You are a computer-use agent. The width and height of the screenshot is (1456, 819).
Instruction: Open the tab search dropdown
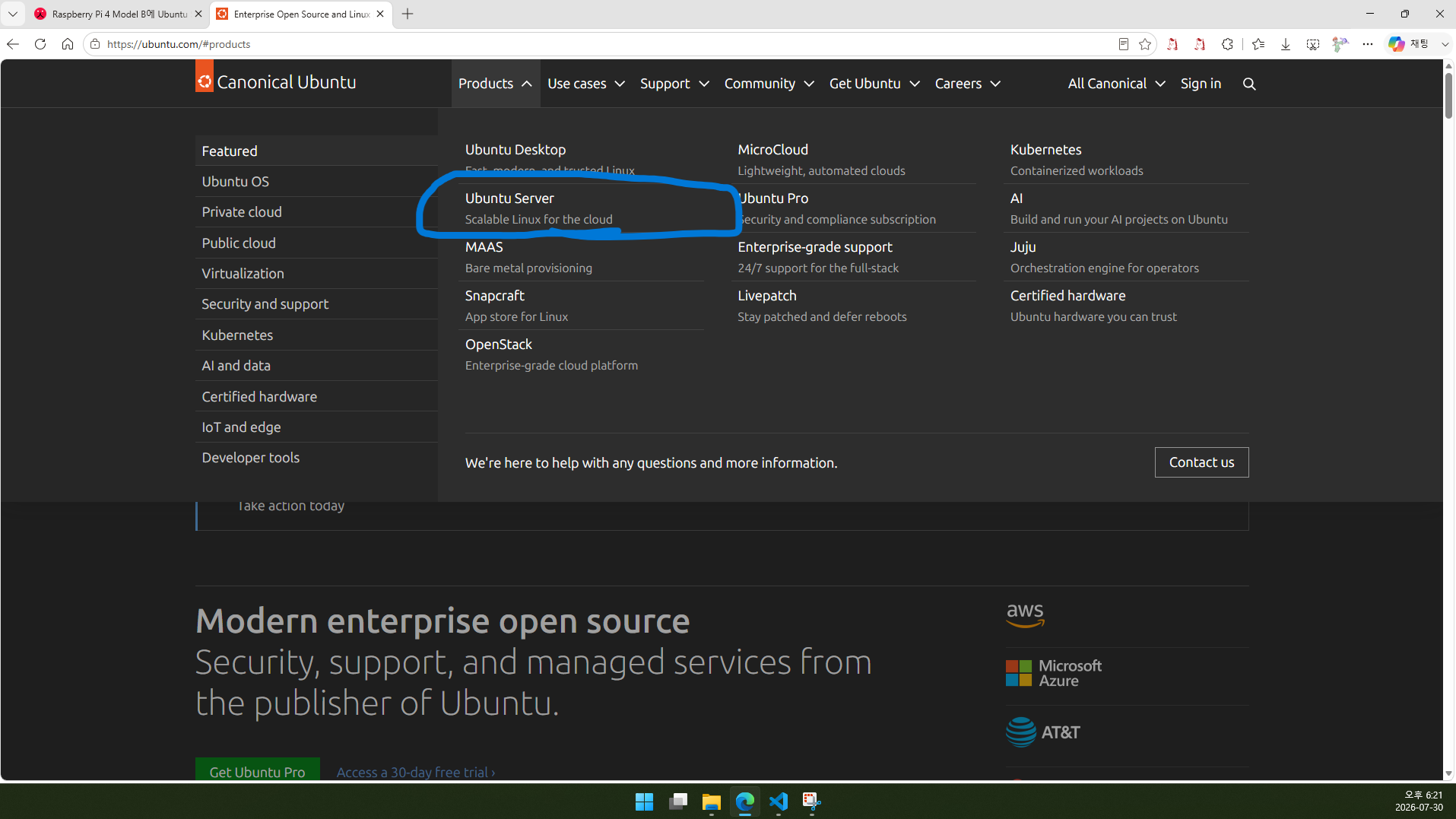(x=13, y=14)
